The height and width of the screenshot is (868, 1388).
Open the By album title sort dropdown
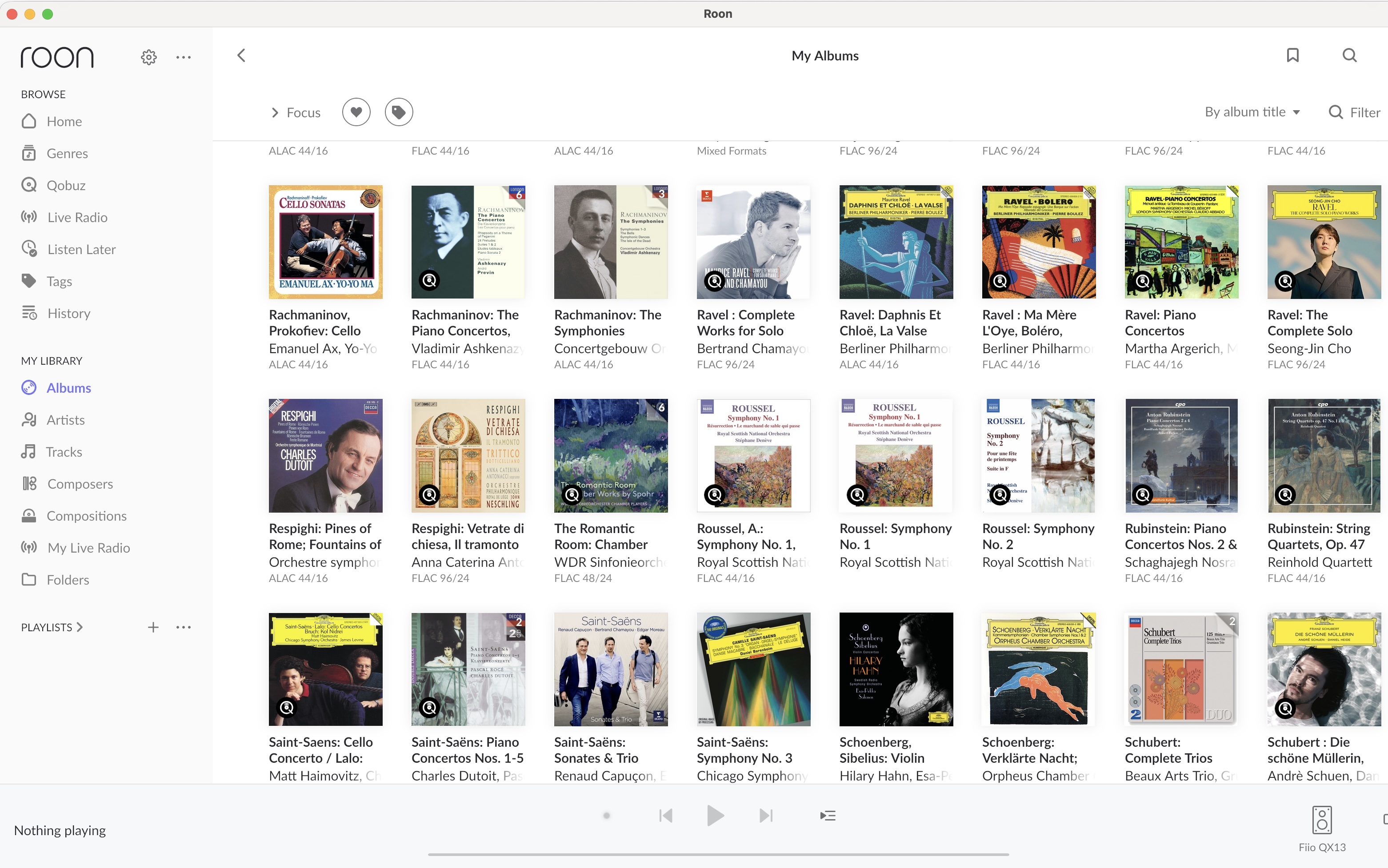click(1252, 112)
